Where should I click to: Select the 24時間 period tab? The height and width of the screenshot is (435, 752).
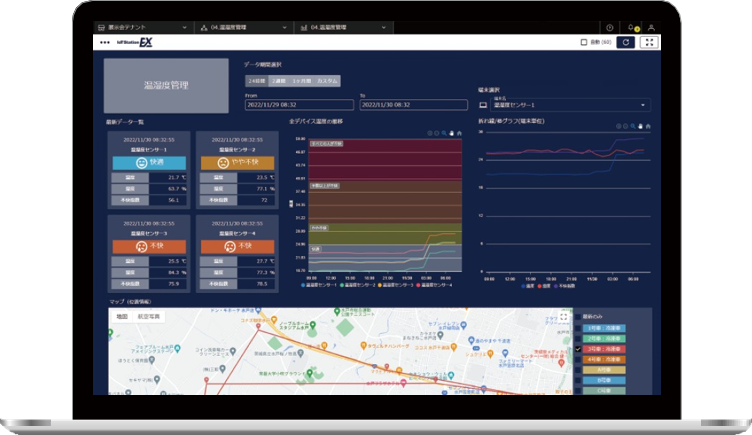[x=256, y=80]
